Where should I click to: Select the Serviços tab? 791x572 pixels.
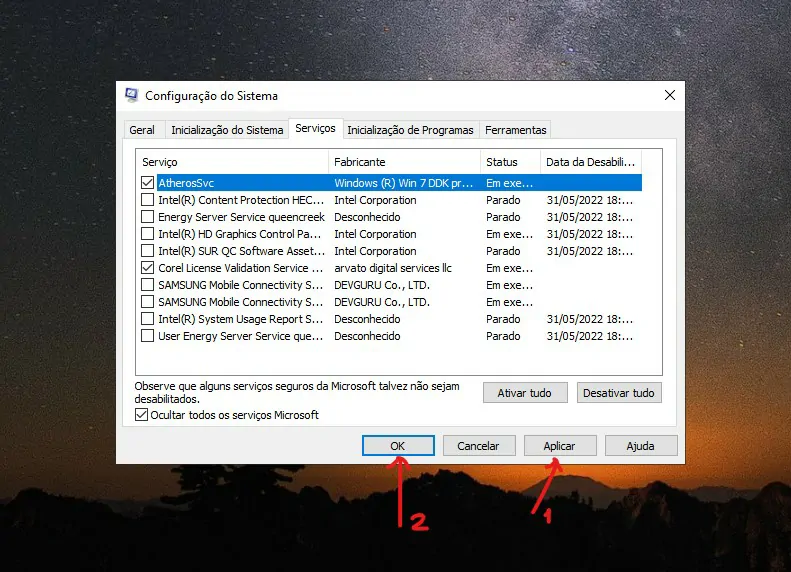click(x=315, y=128)
